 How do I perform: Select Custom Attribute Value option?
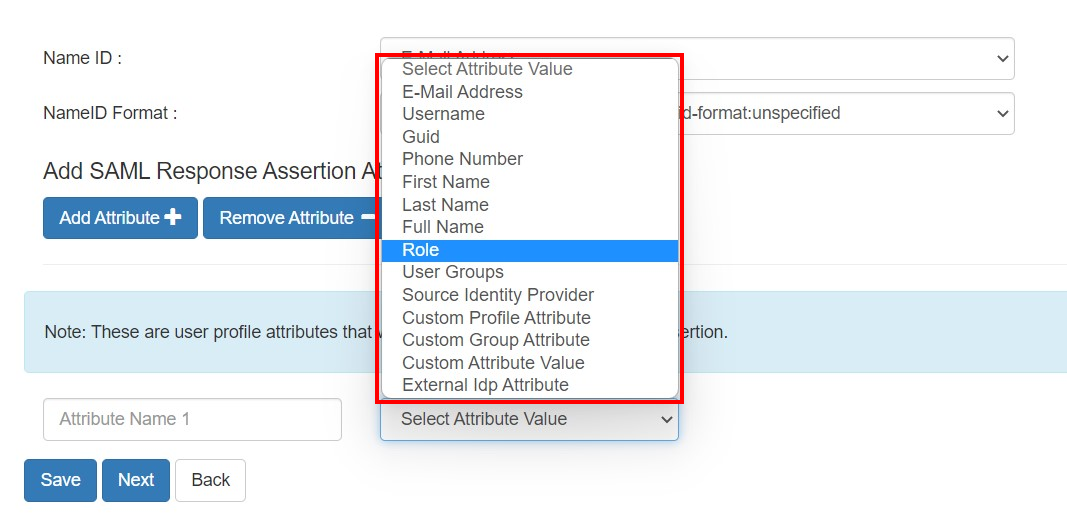(529, 363)
